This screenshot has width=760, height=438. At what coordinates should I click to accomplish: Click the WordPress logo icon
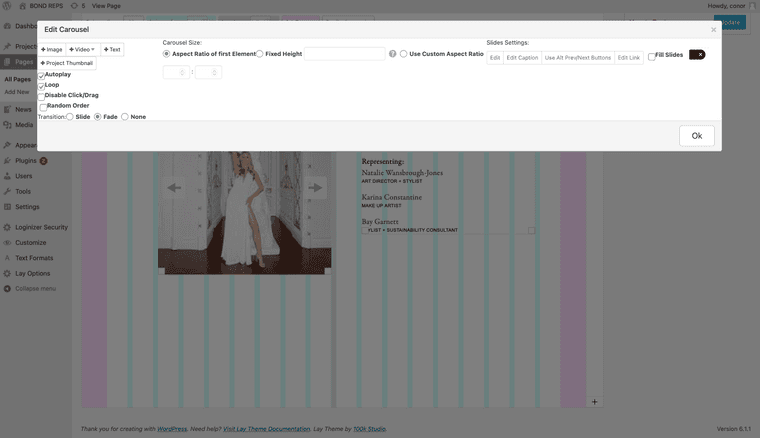click(x=8, y=6)
